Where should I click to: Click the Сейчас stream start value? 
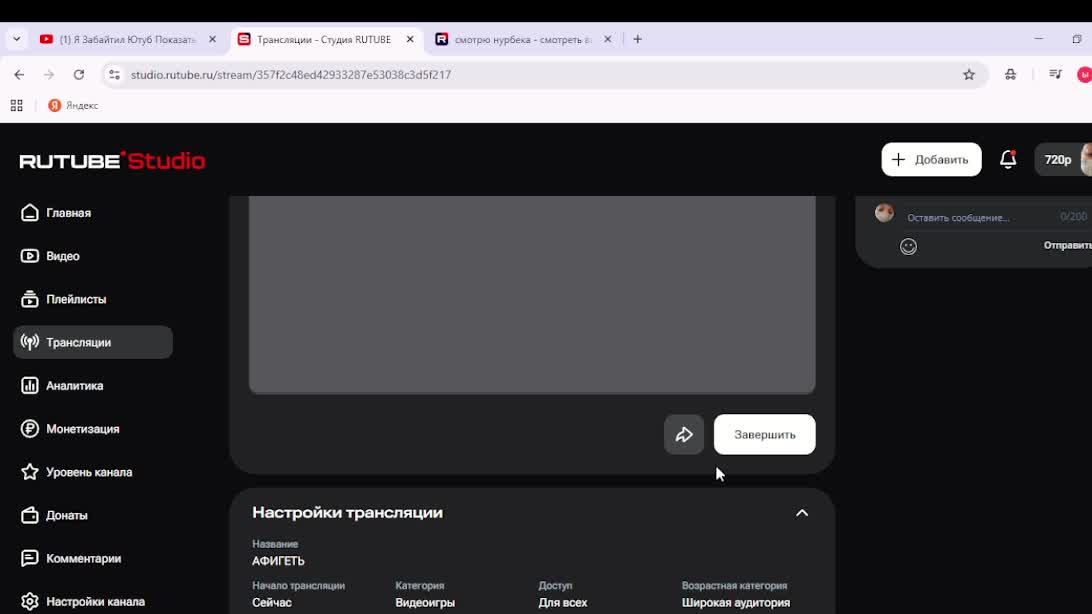[x=272, y=603]
